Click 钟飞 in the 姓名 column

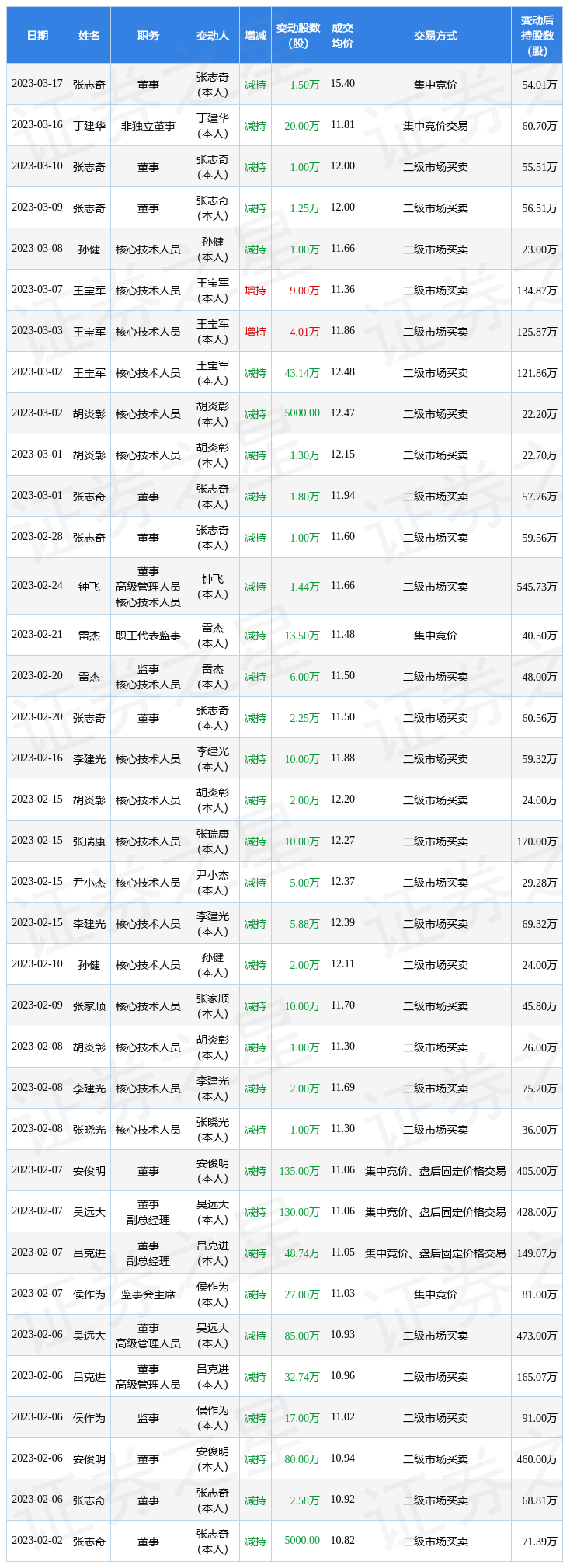(x=89, y=586)
